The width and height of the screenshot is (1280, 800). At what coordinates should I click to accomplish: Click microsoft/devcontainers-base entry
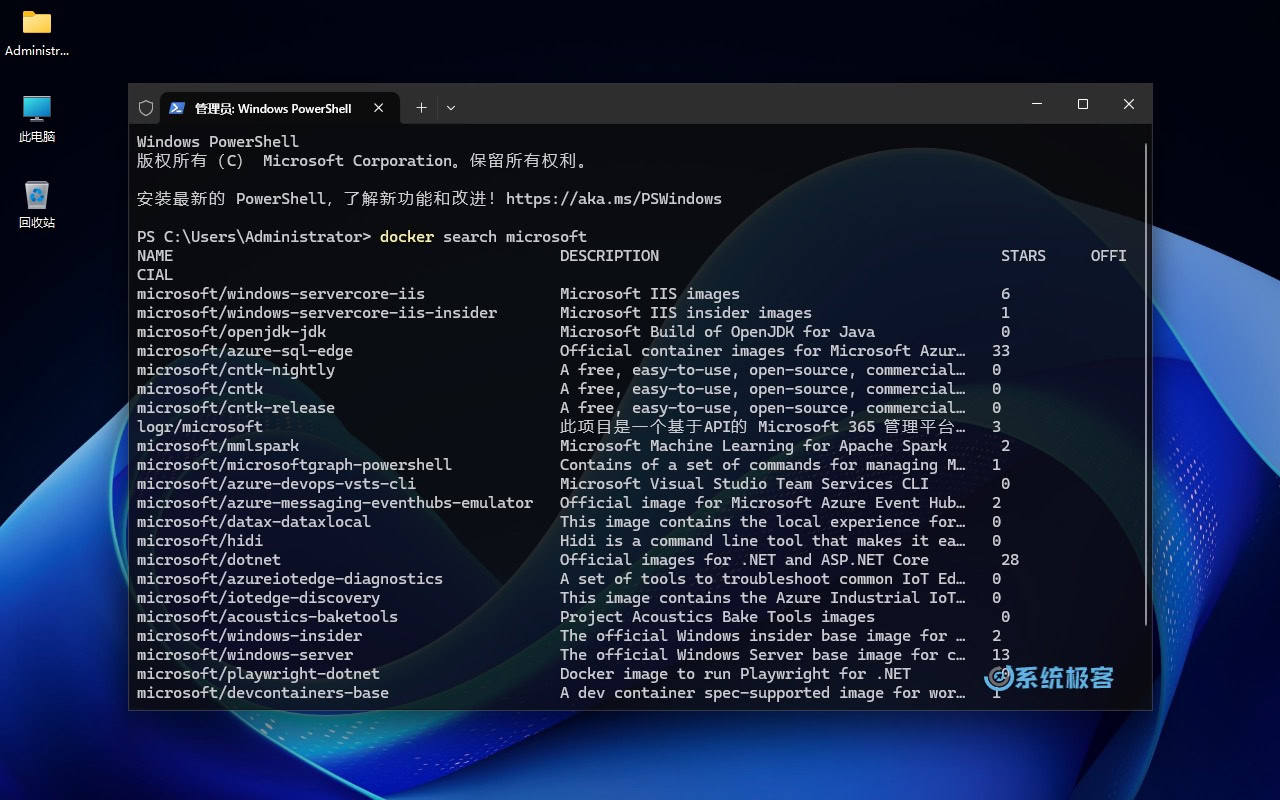click(x=263, y=693)
